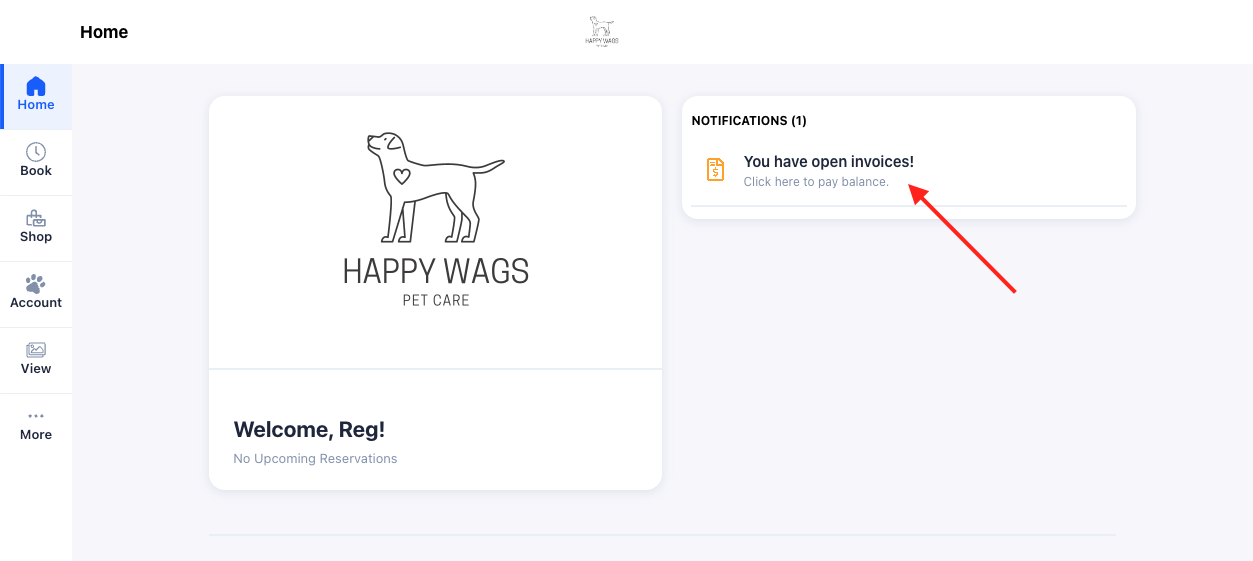Screen dimensions: 1253x561
Task: Open the "You have open invoices!" notification
Action: 828,162
